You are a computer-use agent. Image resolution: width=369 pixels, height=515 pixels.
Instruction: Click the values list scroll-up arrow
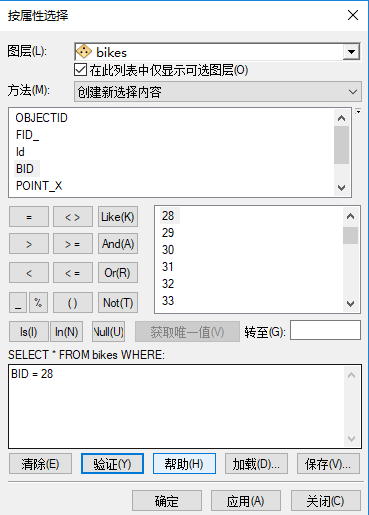pos(350,216)
